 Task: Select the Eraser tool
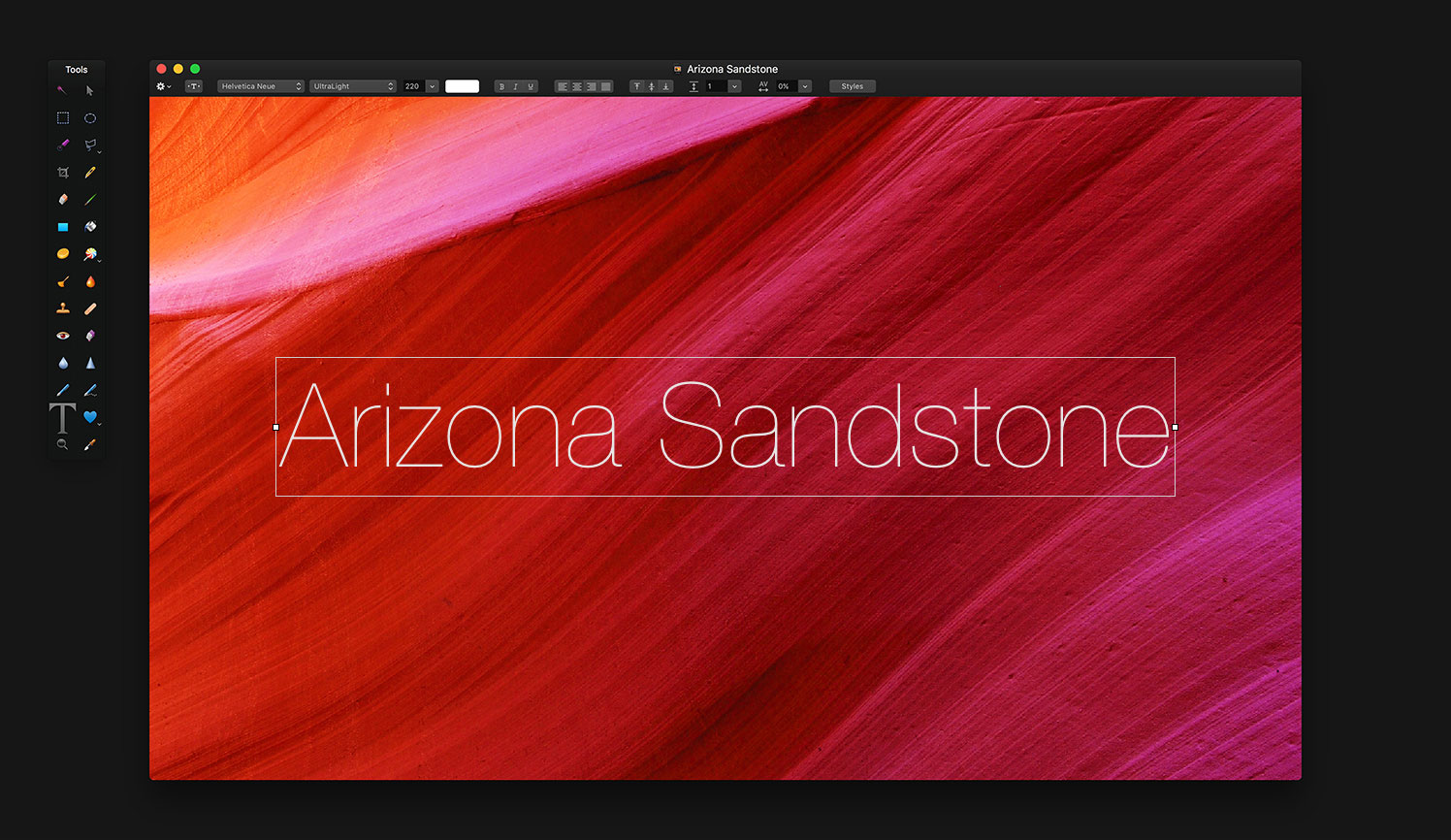[62, 199]
